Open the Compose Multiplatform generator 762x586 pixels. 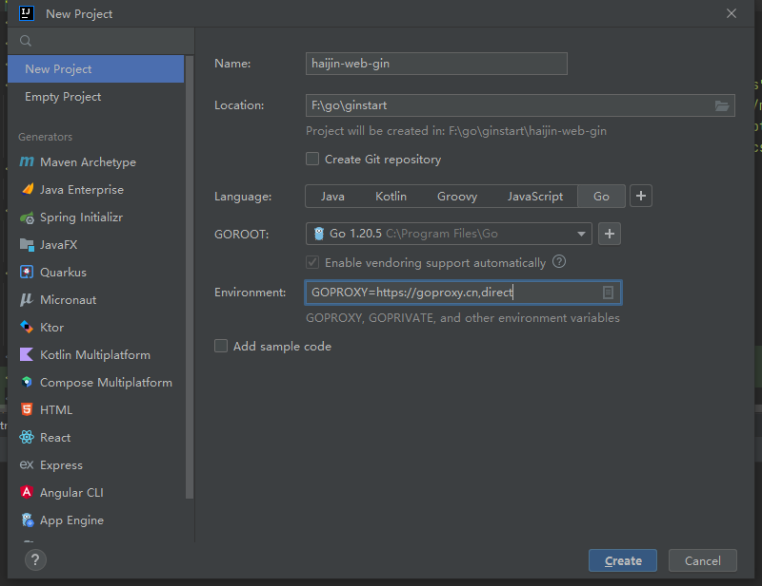tap(96, 382)
